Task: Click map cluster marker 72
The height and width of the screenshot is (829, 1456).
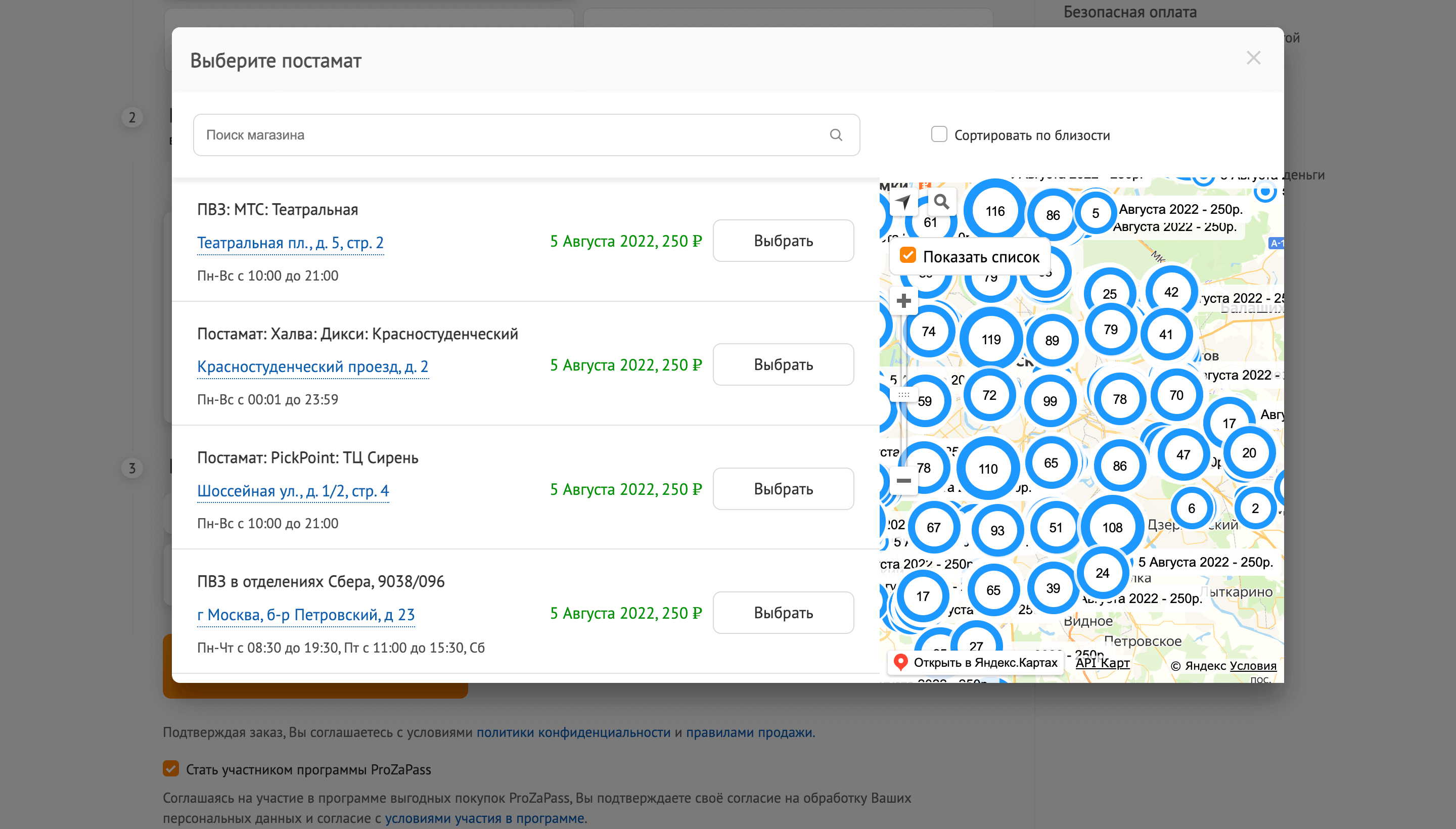Action: coord(989,395)
